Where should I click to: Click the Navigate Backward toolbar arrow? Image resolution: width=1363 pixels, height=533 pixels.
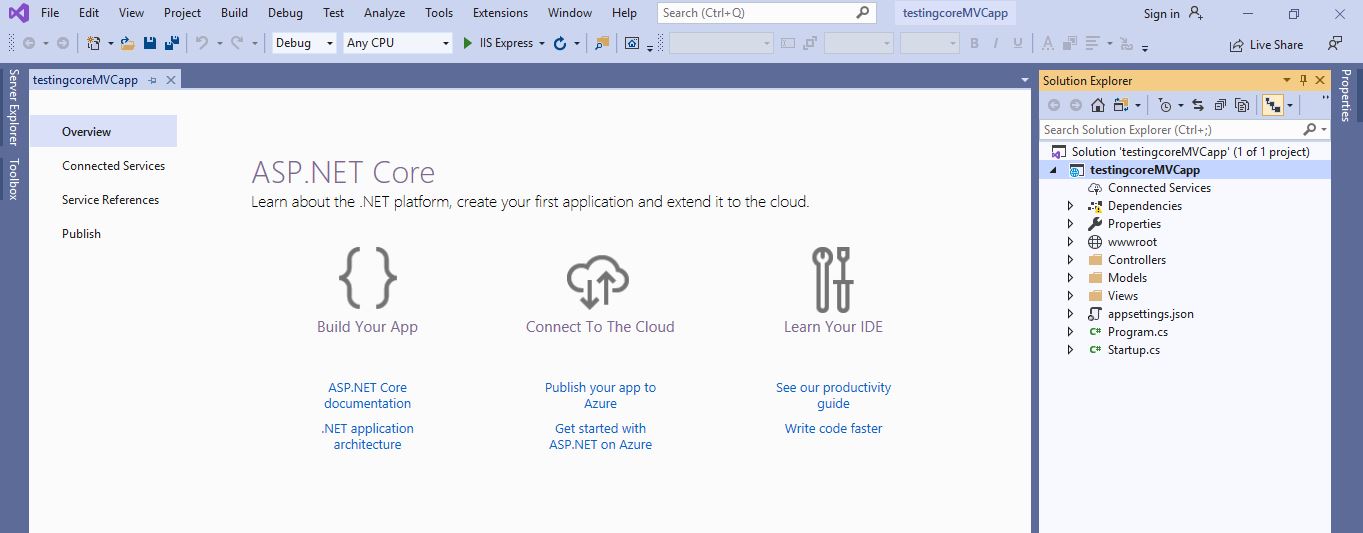coord(28,43)
